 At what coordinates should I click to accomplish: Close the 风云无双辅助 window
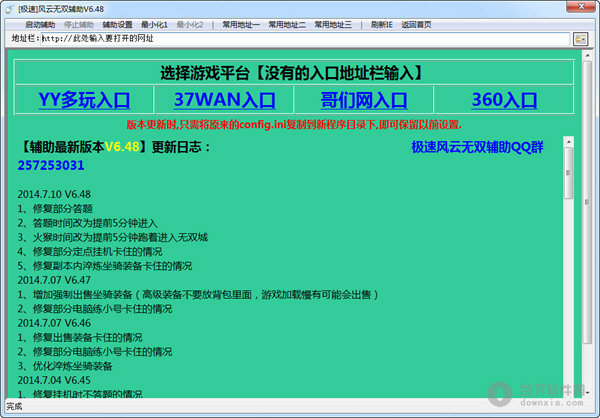[x=581, y=7]
